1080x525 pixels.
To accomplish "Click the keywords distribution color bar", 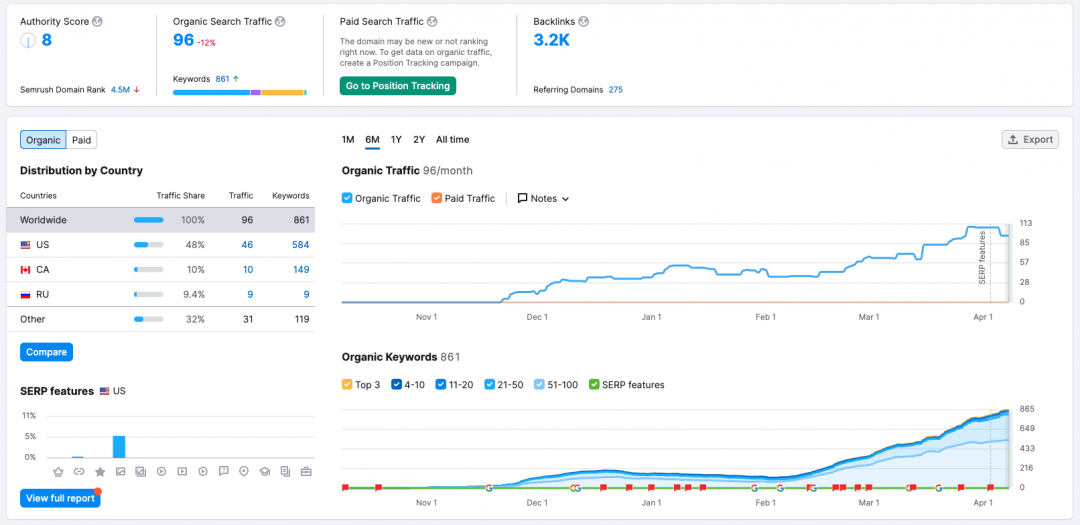I will [x=239, y=93].
